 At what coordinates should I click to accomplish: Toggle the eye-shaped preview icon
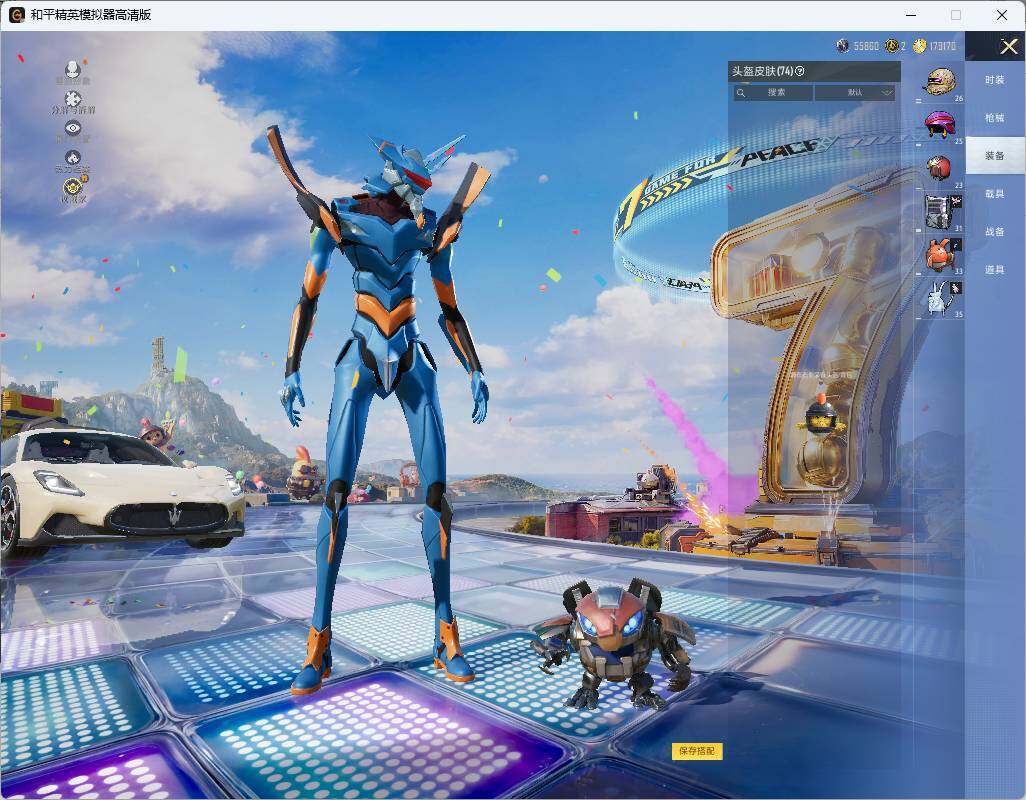[x=73, y=128]
